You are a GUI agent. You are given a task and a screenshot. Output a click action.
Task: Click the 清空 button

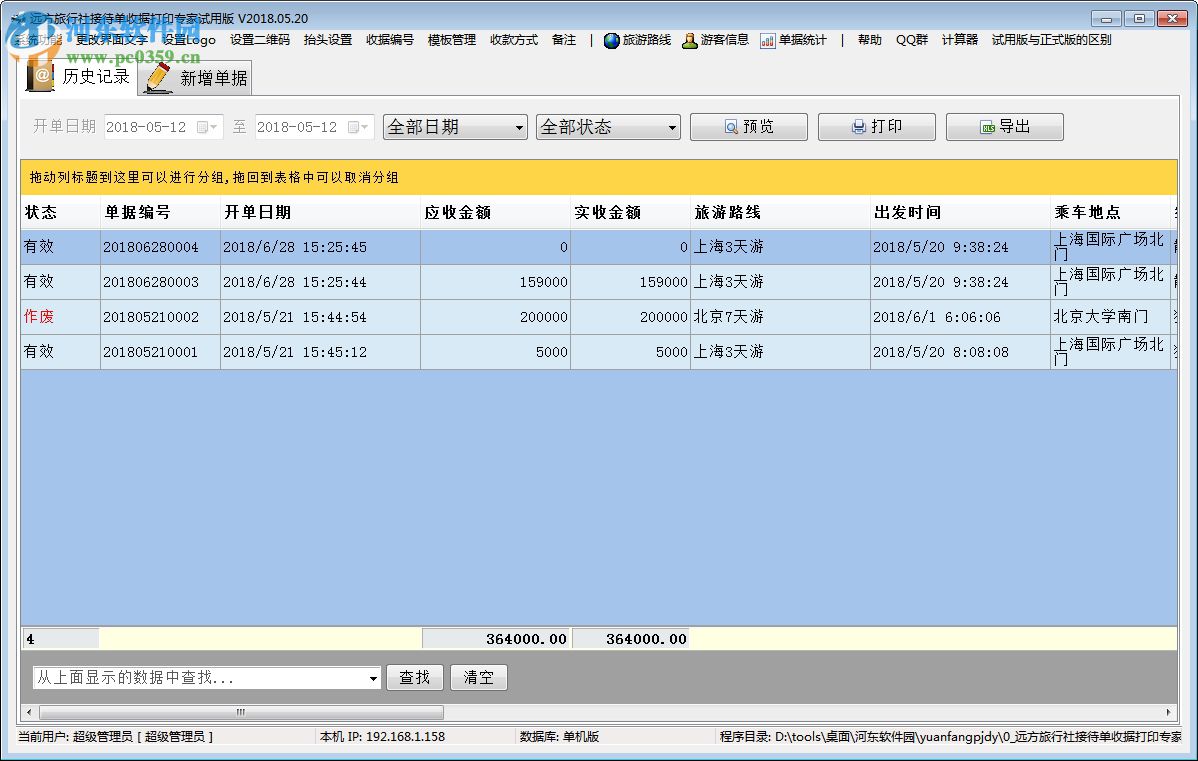tap(478, 677)
